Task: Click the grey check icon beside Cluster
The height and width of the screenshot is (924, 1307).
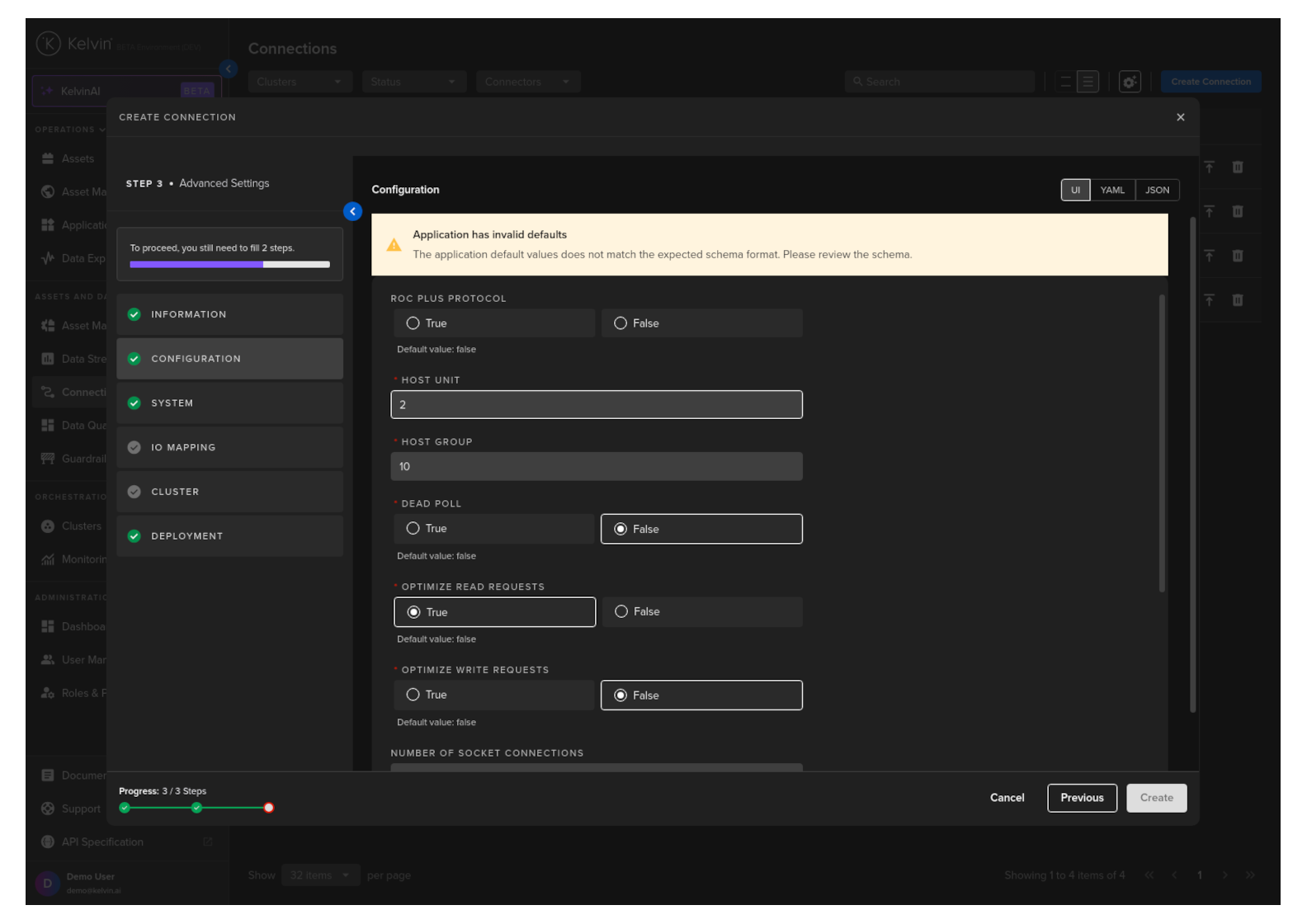Action: tap(134, 492)
